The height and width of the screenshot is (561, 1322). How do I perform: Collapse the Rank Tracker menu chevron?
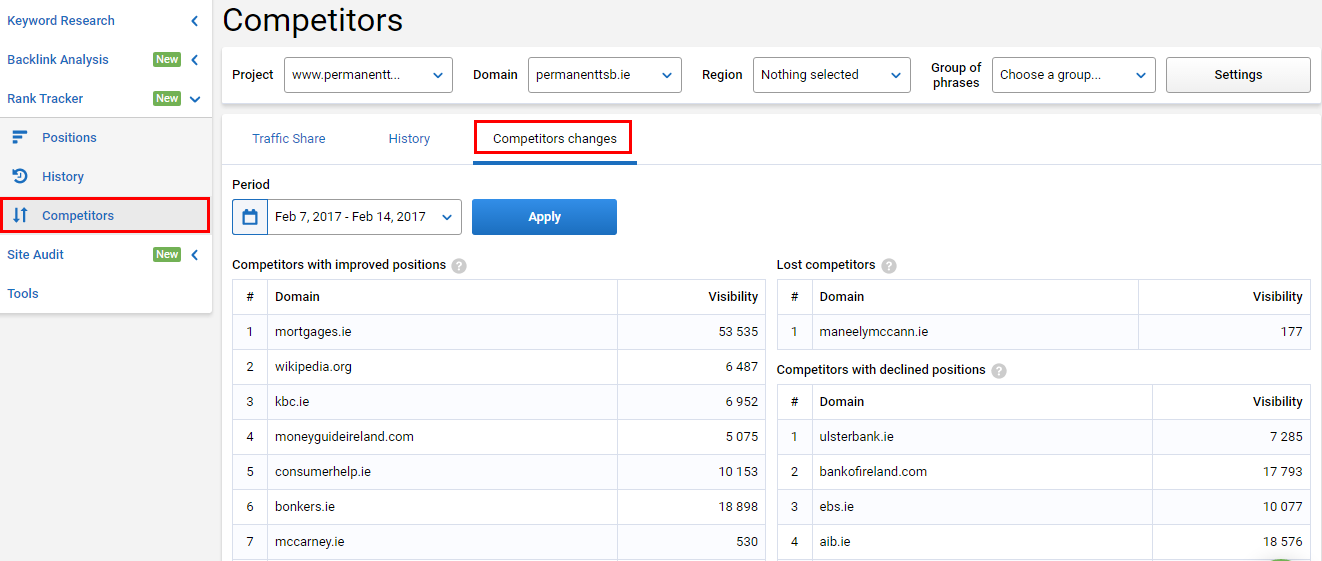pos(195,99)
